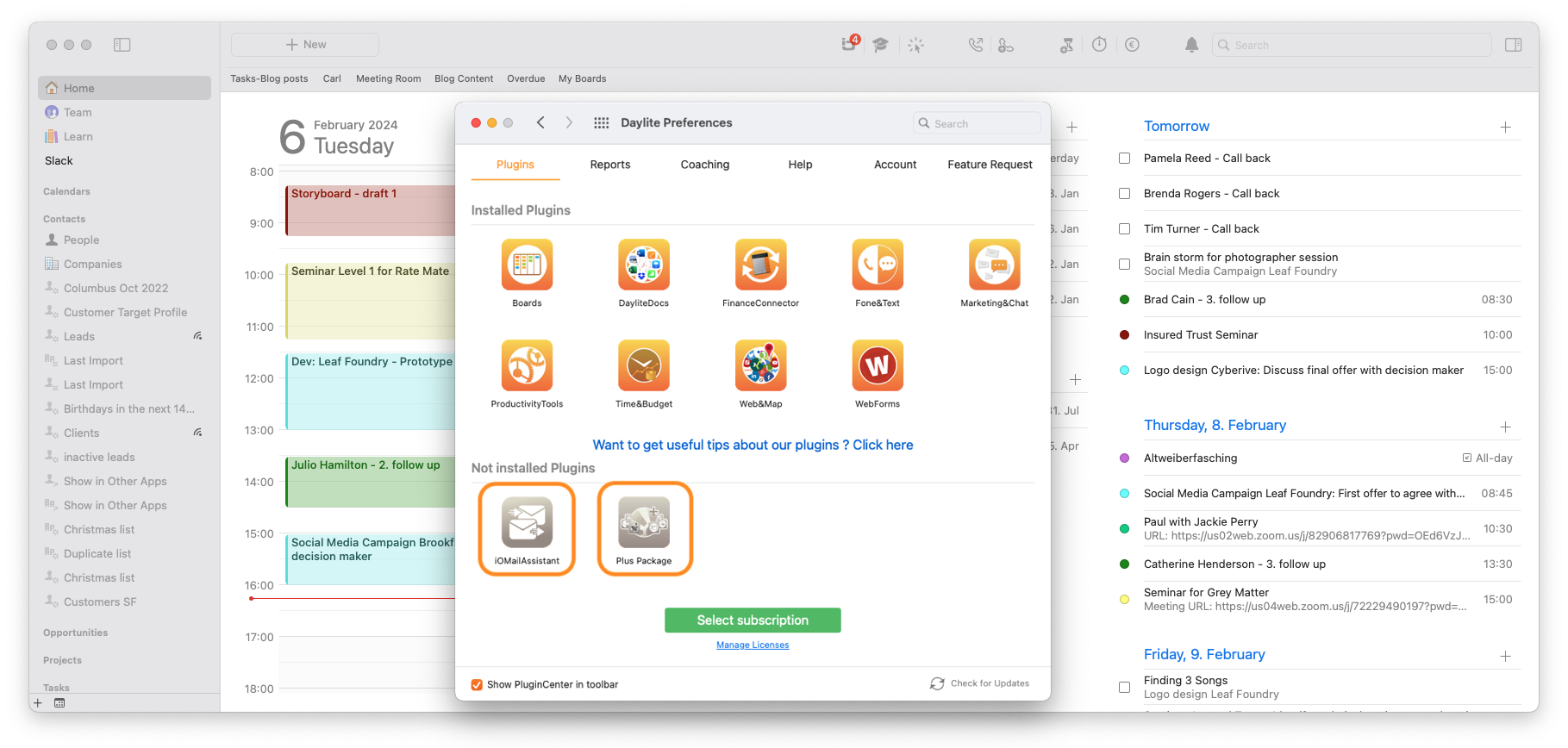Click the main window Search field
The width and height of the screenshot is (1568, 748).
[1352, 45]
